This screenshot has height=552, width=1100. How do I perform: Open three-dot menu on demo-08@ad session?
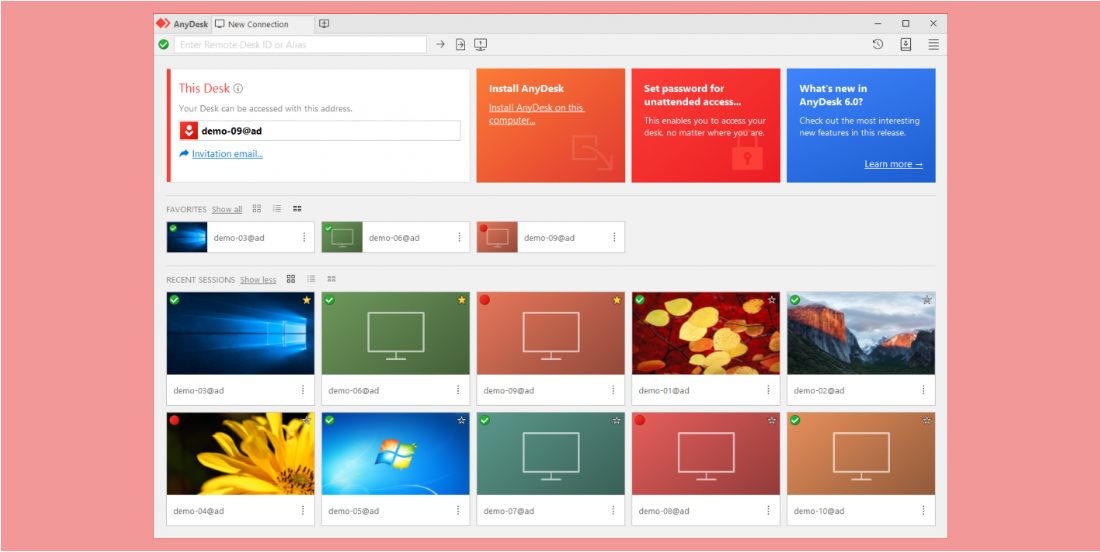click(768, 511)
